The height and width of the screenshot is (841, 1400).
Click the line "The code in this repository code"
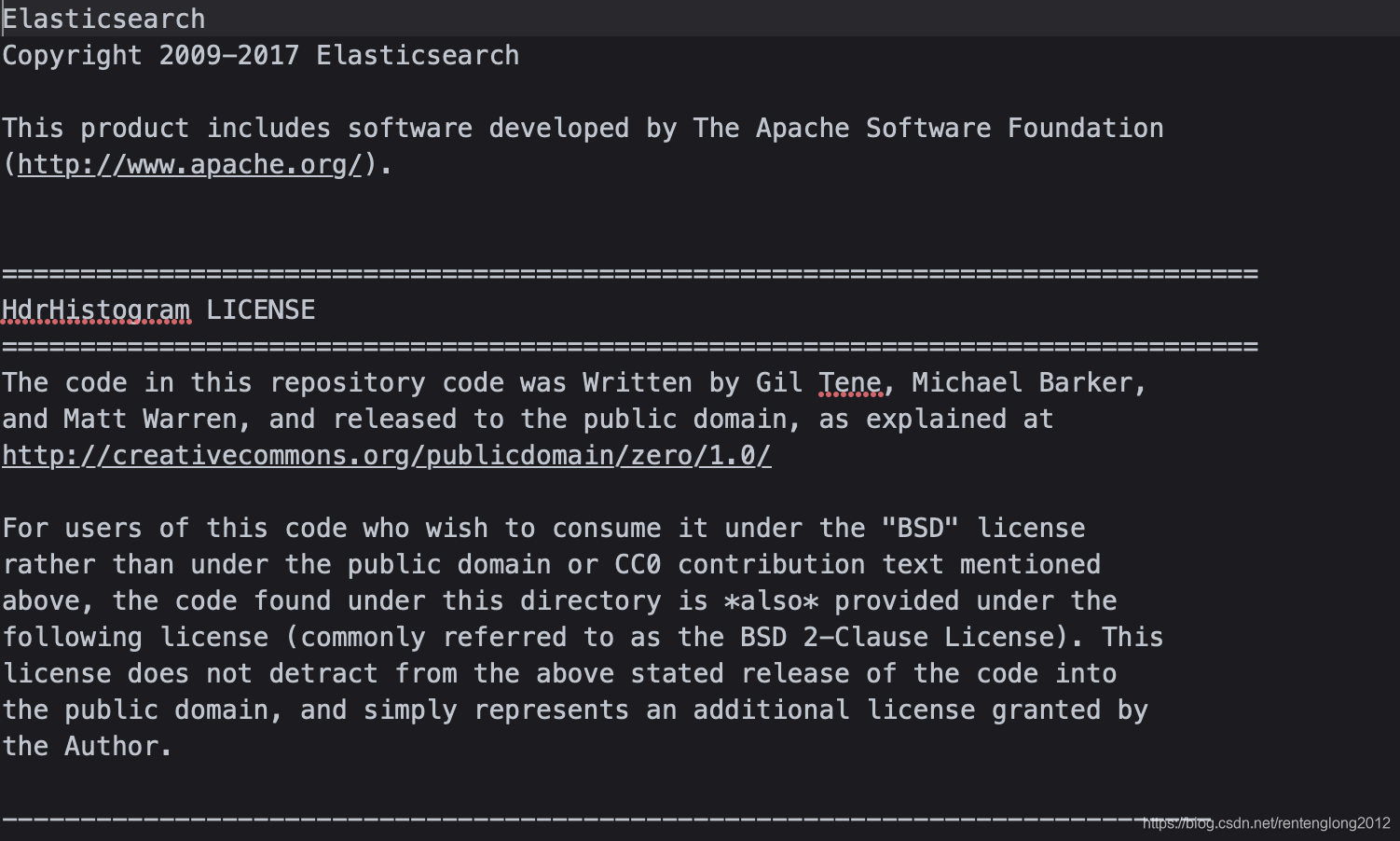(x=574, y=382)
